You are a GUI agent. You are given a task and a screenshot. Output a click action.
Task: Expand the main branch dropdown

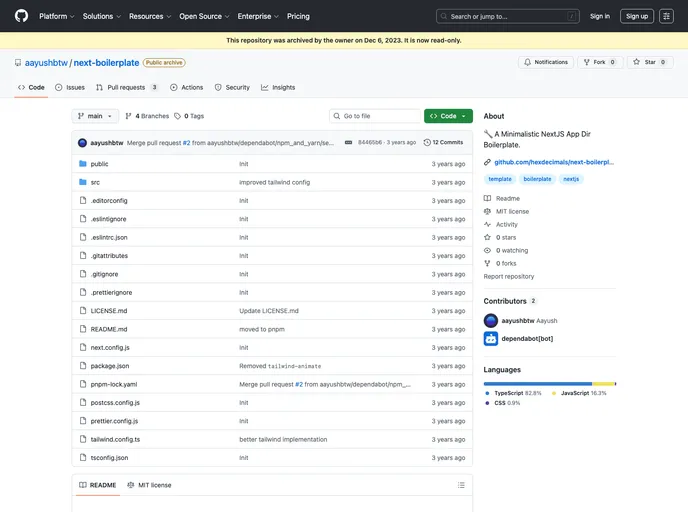95,116
